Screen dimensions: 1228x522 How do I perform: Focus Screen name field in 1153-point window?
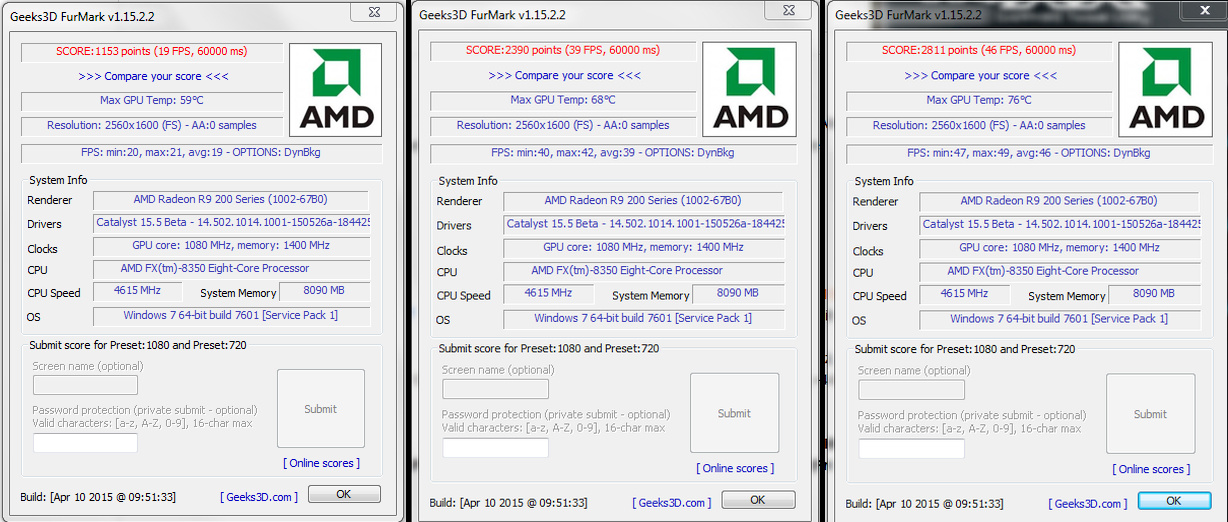click(x=85, y=385)
